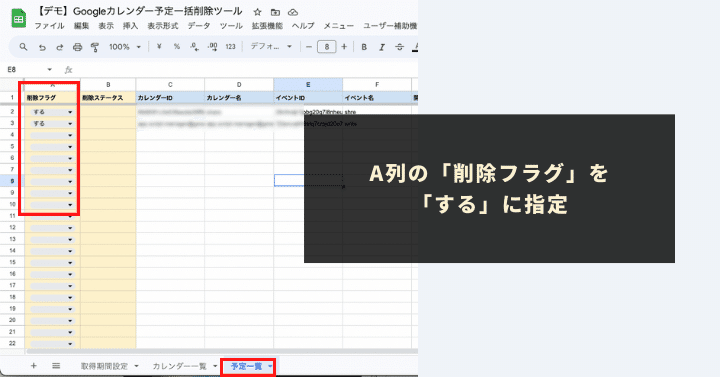Open the メニュー custom menu
This screenshot has width=720, height=377.
338,26
